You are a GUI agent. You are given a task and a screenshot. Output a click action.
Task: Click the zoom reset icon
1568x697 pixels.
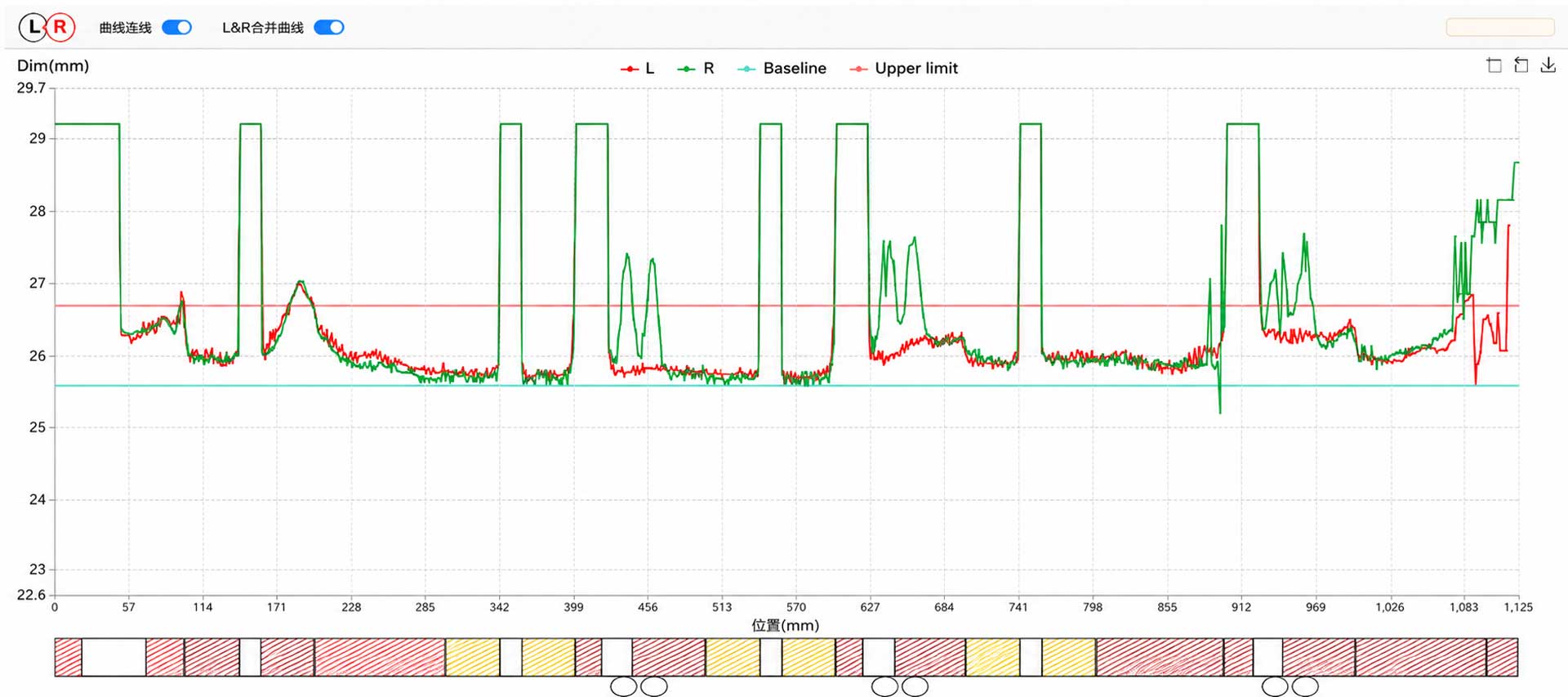(x=1521, y=65)
